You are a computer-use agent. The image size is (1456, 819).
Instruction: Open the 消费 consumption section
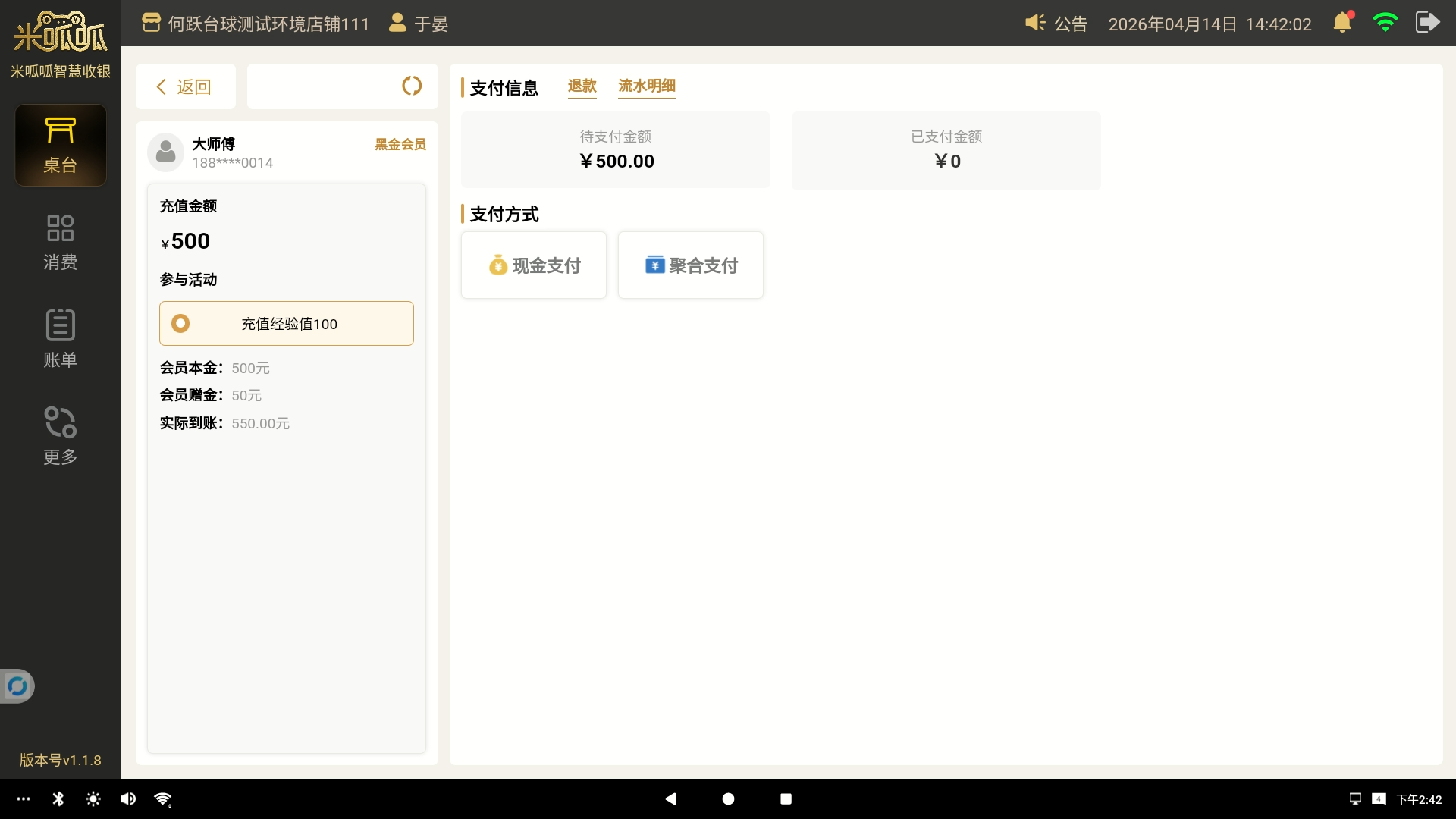(x=60, y=243)
